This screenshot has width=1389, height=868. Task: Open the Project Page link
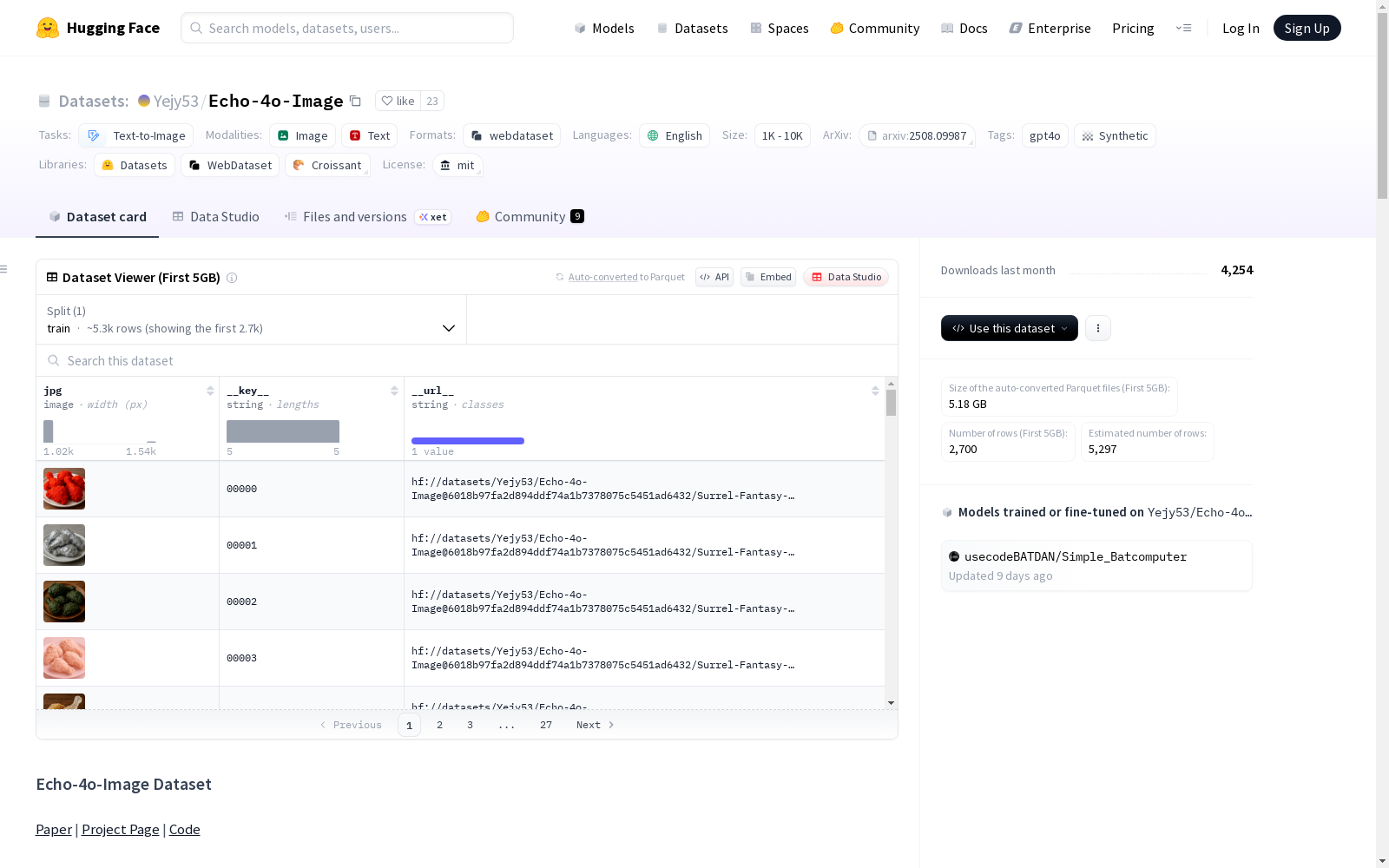point(121,829)
